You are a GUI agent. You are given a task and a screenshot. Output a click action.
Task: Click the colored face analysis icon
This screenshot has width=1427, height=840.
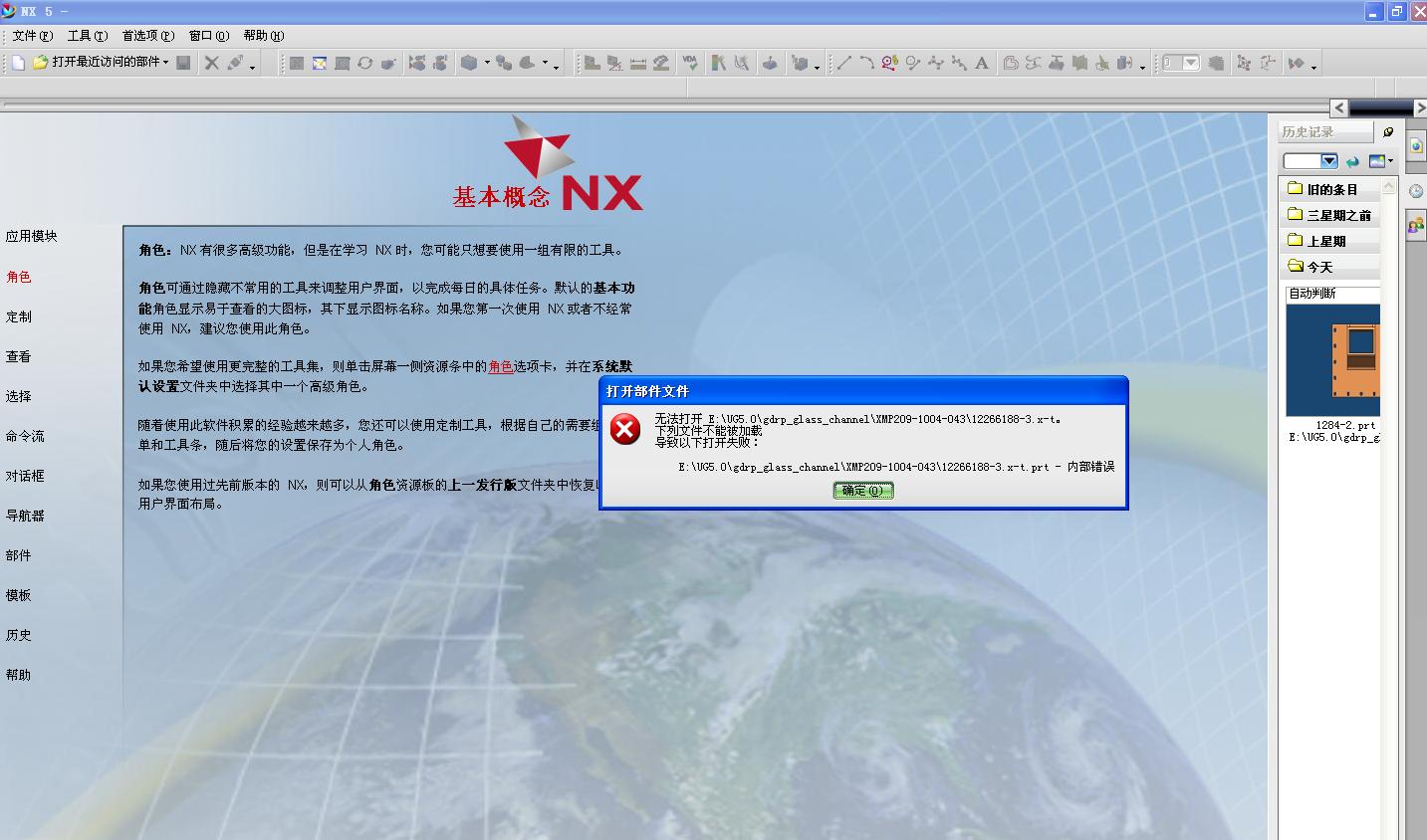[718, 63]
